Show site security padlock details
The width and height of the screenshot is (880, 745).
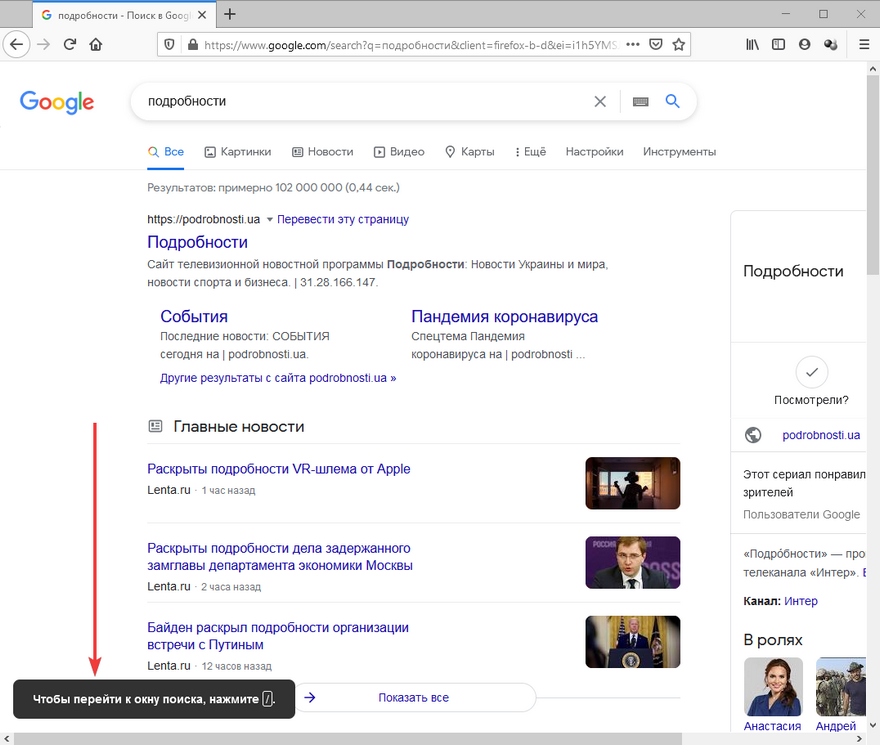click(x=192, y=44)
